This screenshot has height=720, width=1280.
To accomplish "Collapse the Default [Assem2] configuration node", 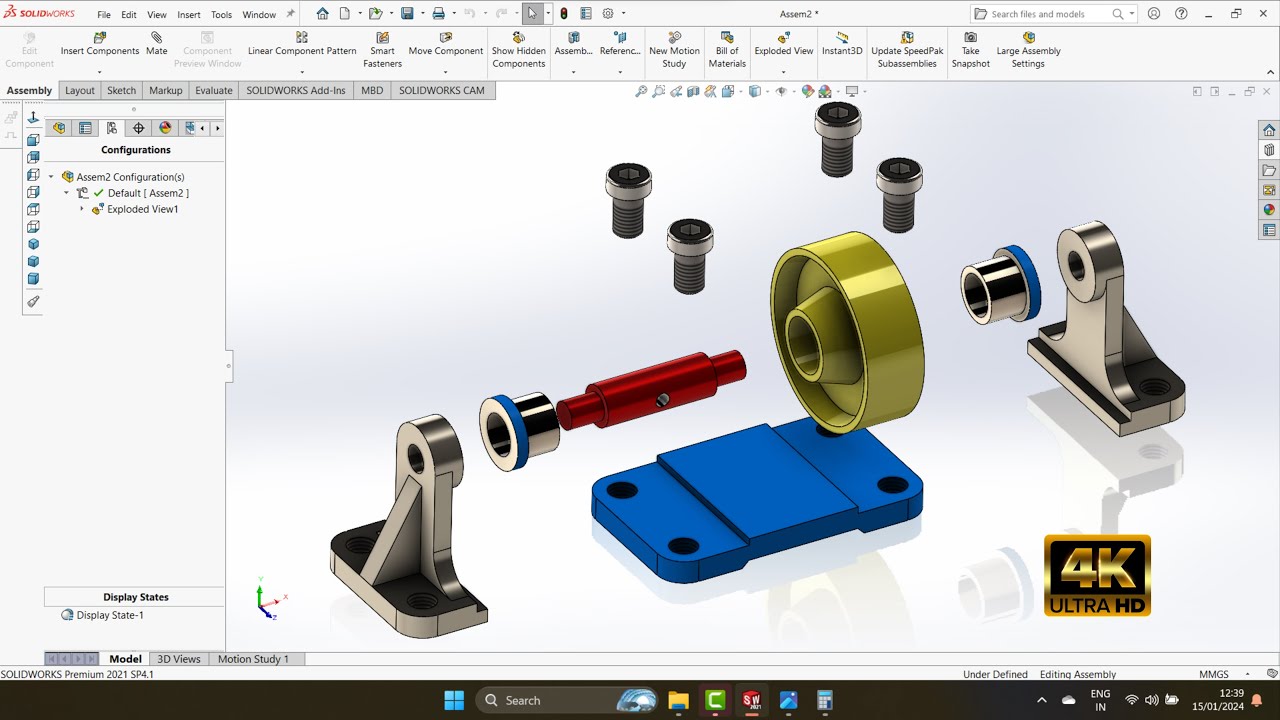I will click(66, 193).
